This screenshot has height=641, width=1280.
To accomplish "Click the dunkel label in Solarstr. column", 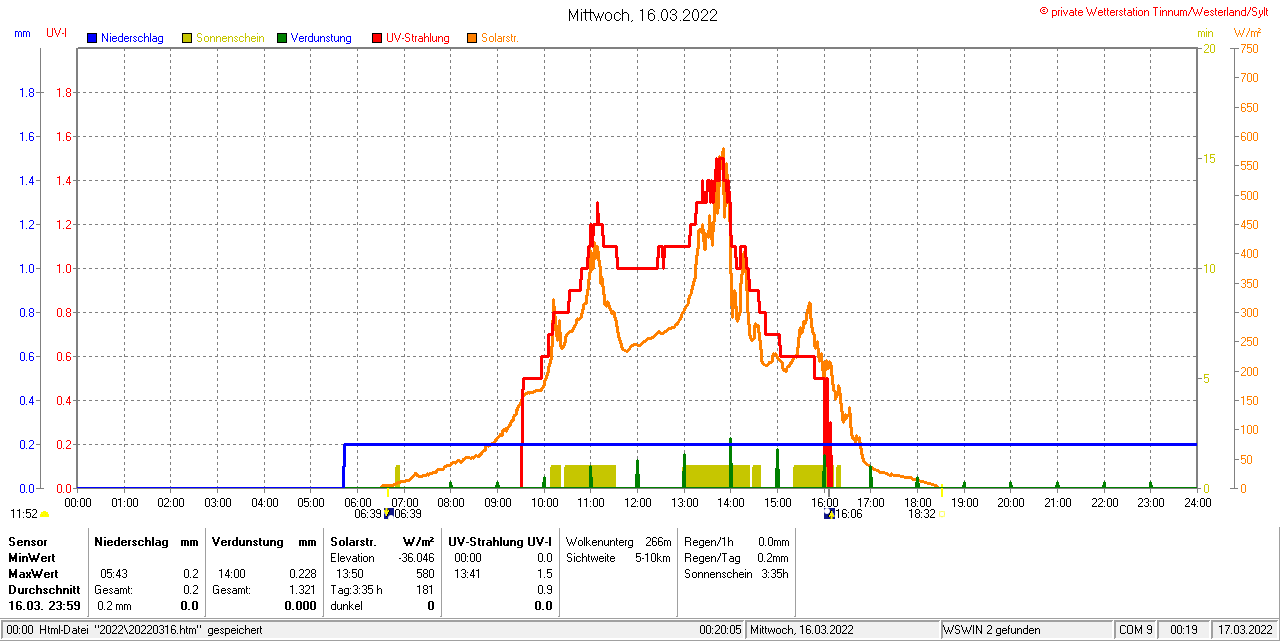I will point(346,606).
